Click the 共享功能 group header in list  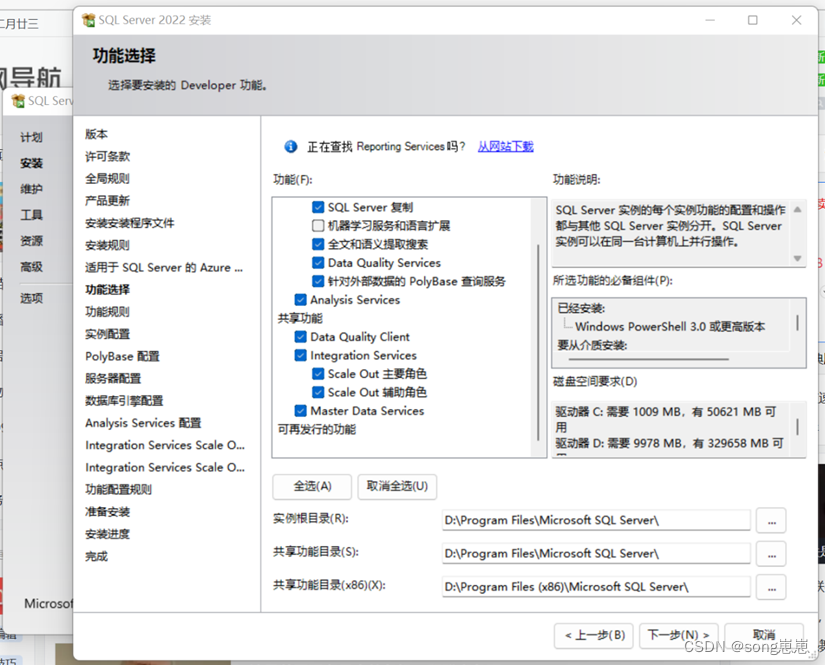(x=300, y=318)
